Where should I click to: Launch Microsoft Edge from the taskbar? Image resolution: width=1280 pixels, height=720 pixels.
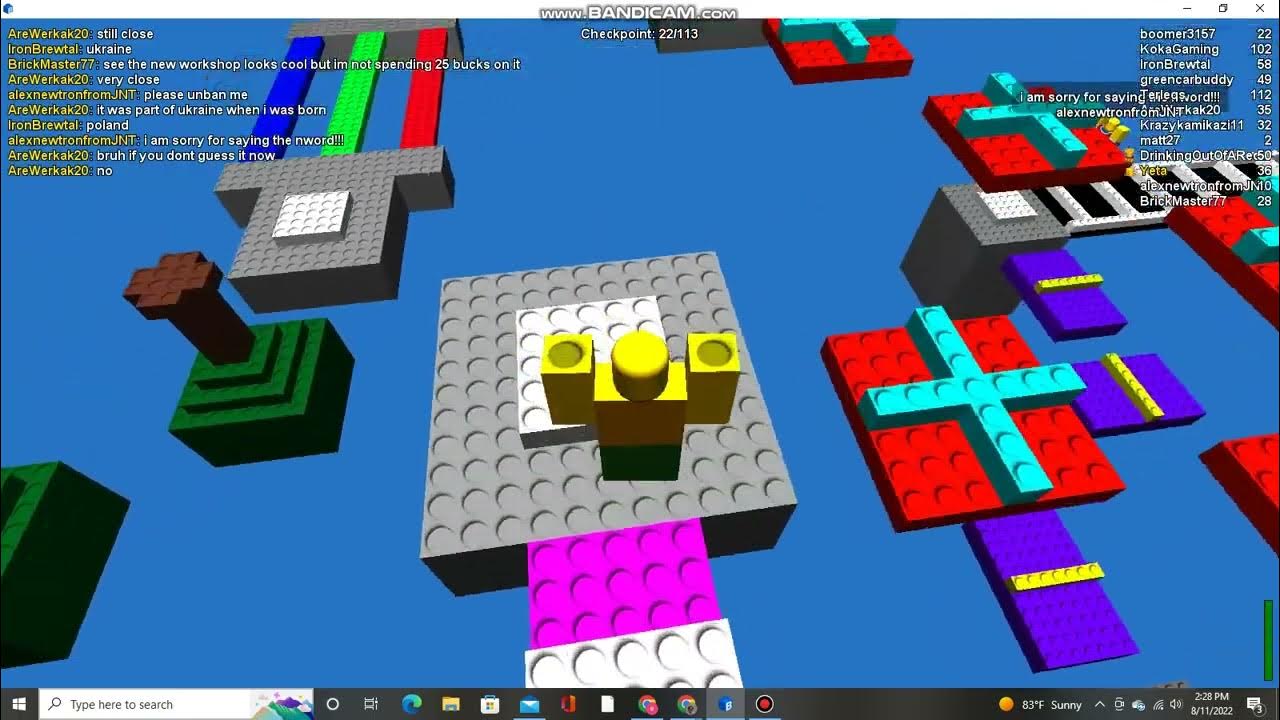(411, 704)
